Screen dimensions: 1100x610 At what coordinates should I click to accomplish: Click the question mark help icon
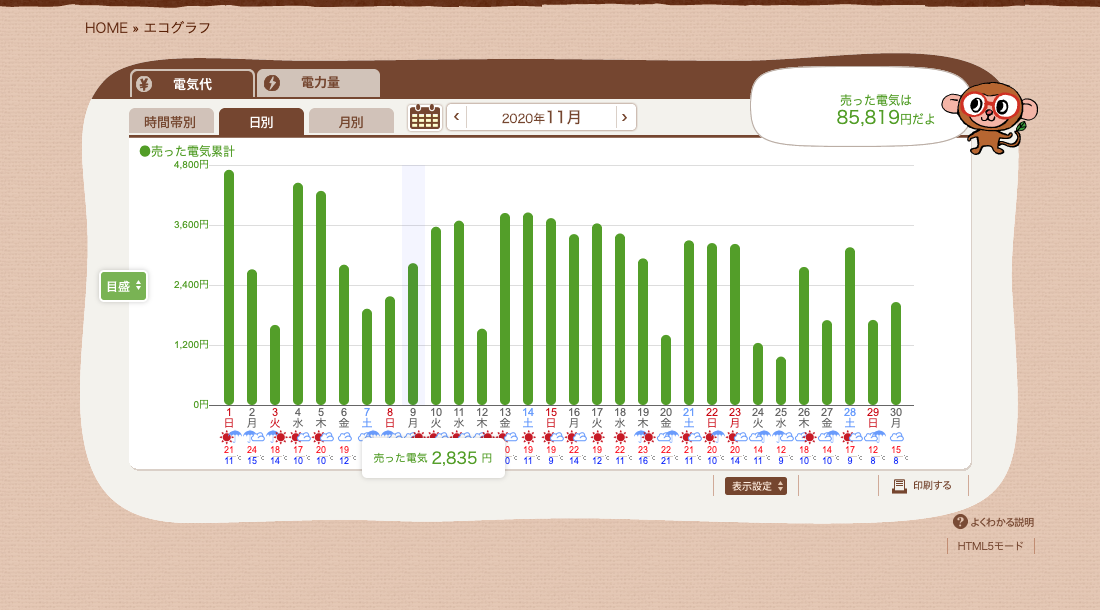point(960,522)
